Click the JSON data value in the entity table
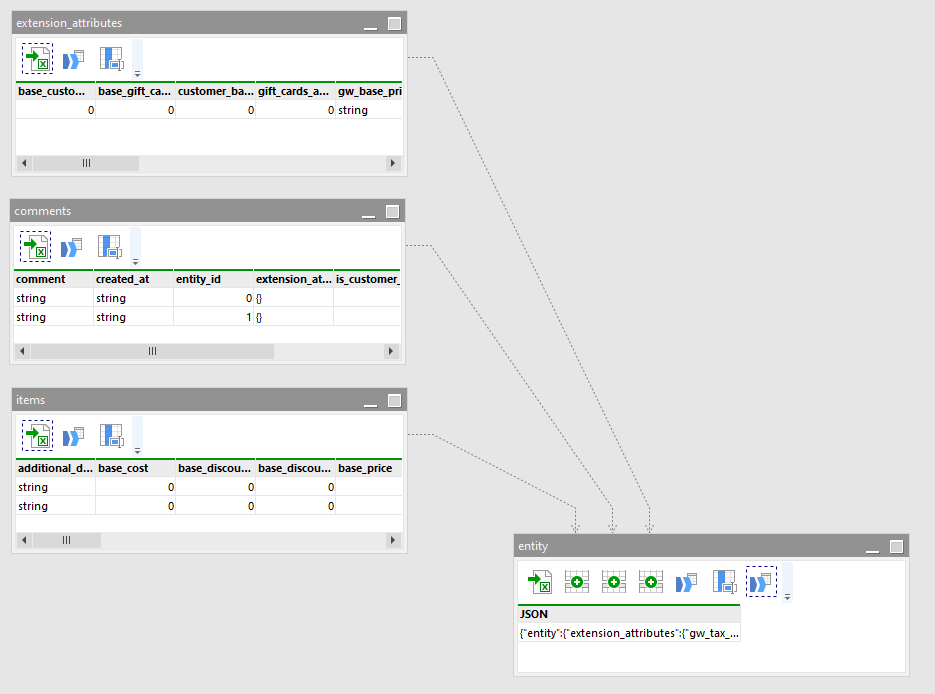Screen dimensions: 935x694 point(628,633)
